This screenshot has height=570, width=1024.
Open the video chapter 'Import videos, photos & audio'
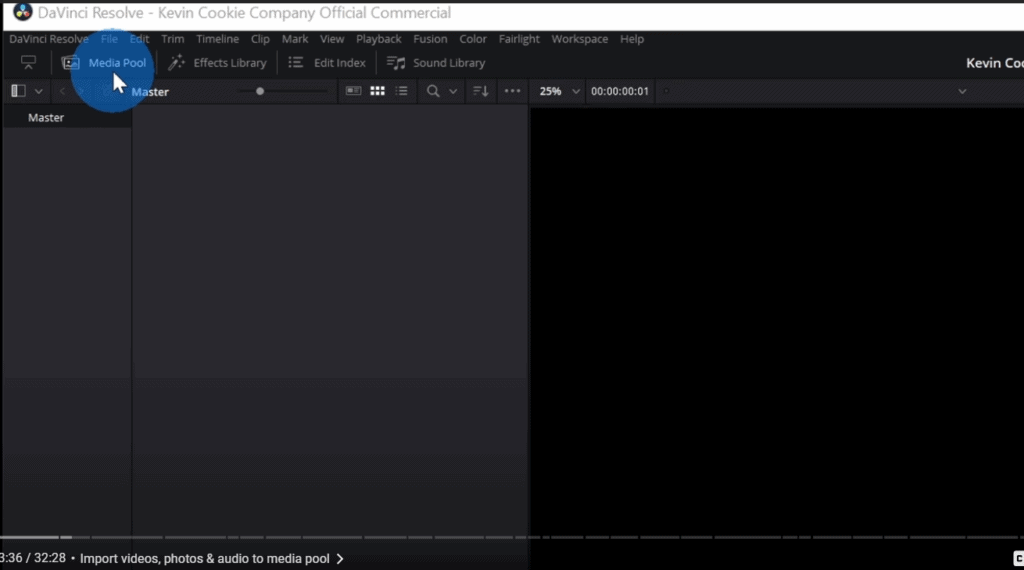[x=204, y=558]
